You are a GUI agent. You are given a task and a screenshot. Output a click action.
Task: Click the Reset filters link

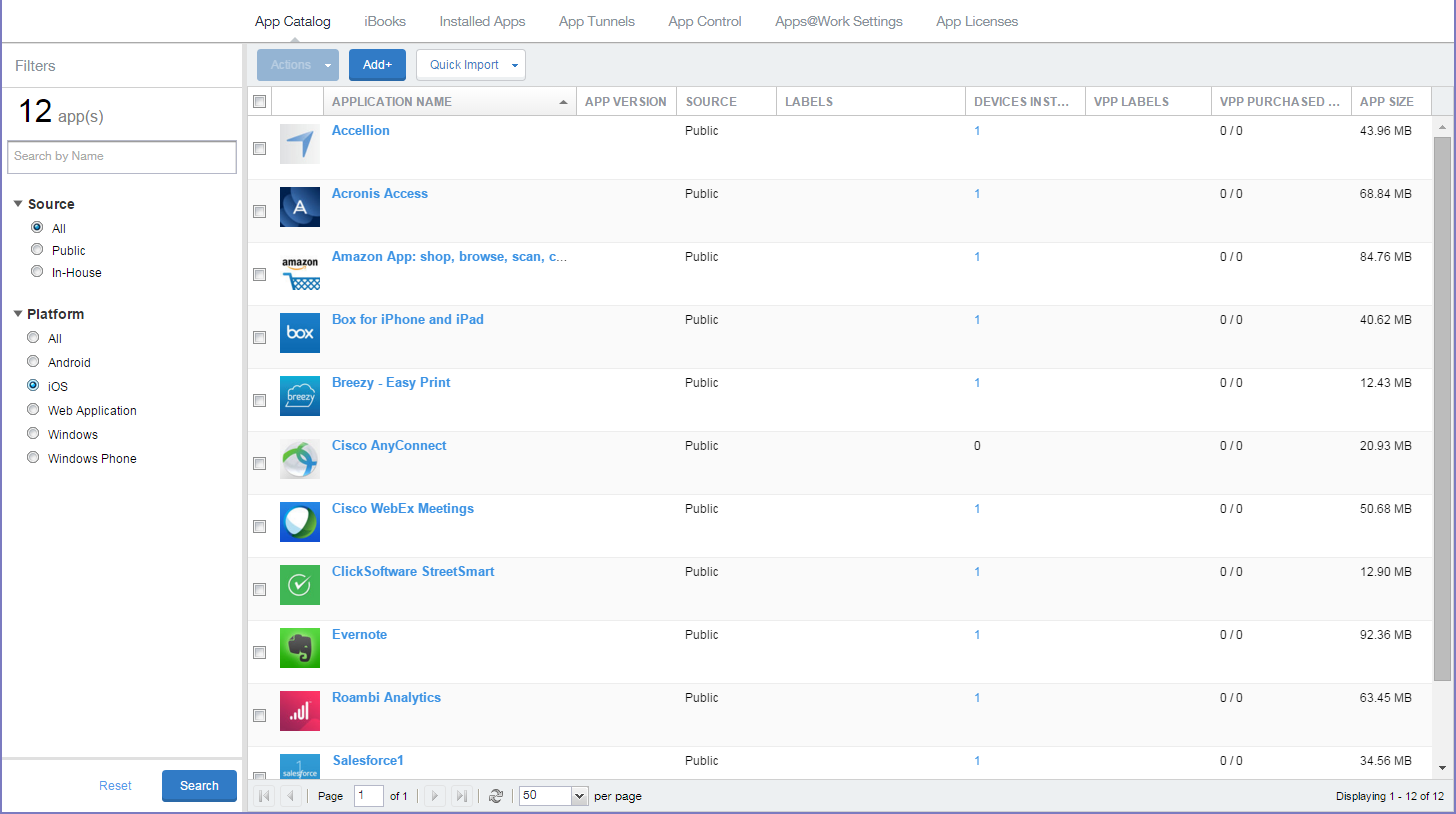(x=115, y=786)
